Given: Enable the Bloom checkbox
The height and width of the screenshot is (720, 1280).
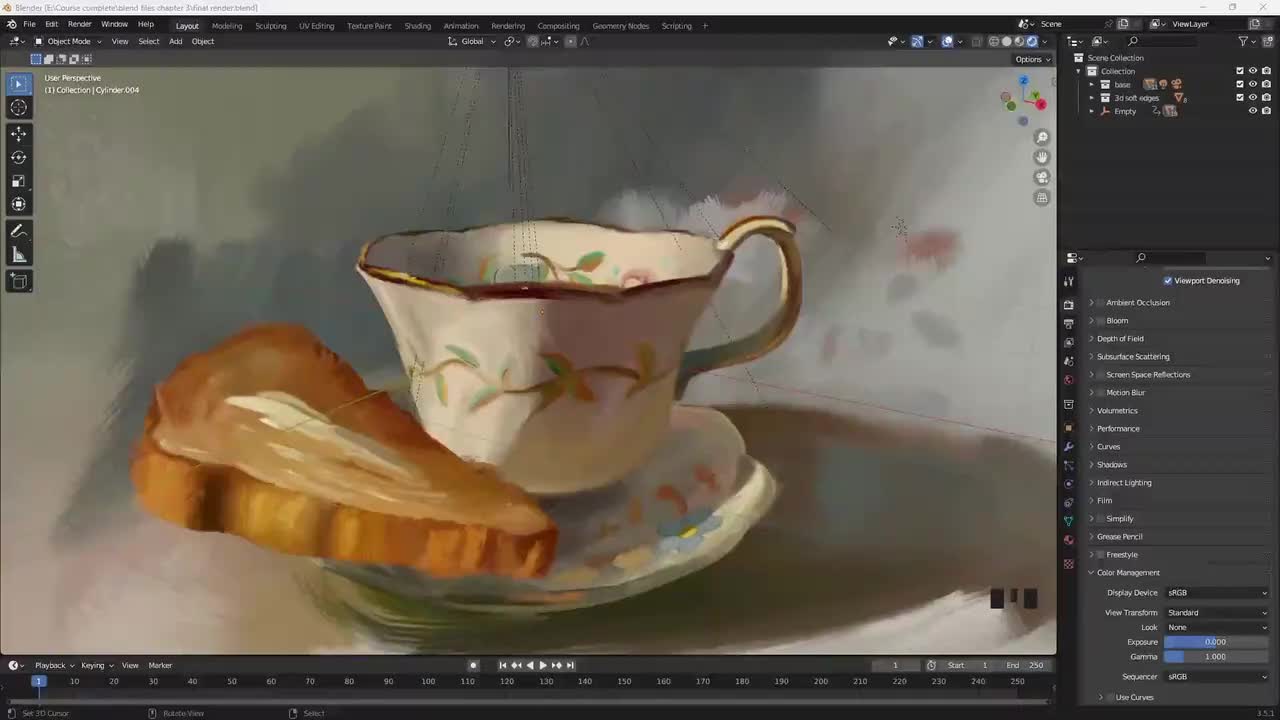Looking at the screenshot, I should tap(1100, 321).
